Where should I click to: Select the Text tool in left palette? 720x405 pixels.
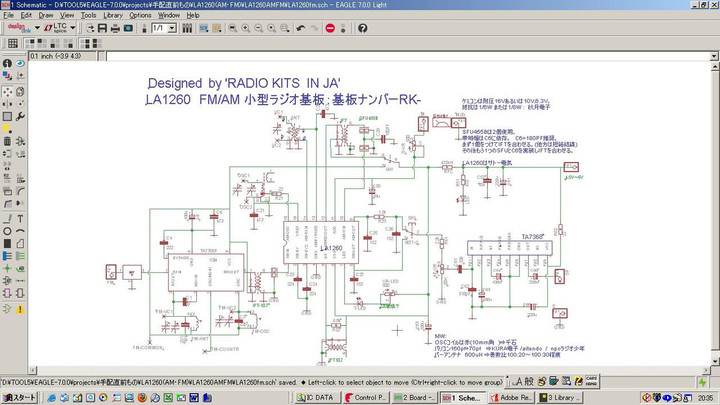[21, 219]
